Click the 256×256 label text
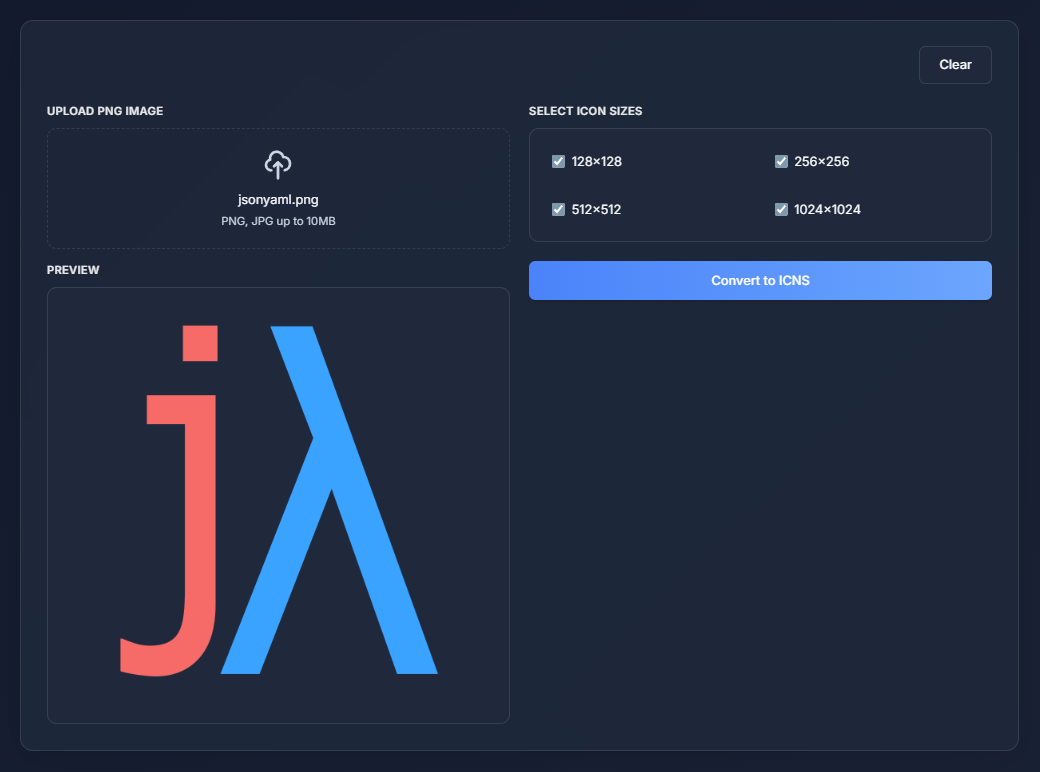 point(821,161)
